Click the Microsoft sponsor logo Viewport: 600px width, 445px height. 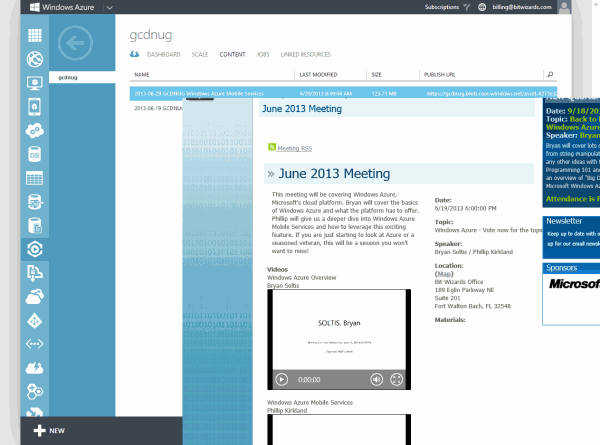coord(574,284)
